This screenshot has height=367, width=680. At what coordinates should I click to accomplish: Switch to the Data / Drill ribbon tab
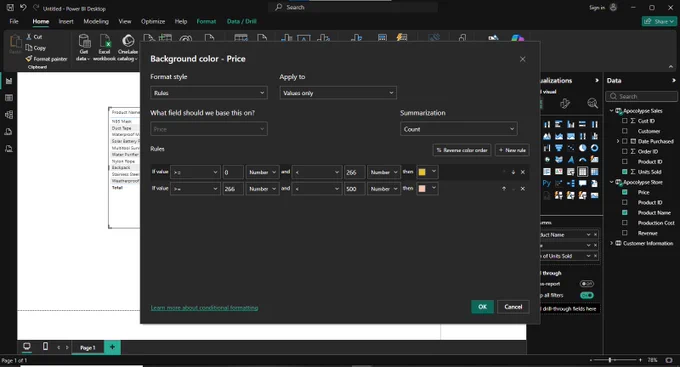click(242, 21)
